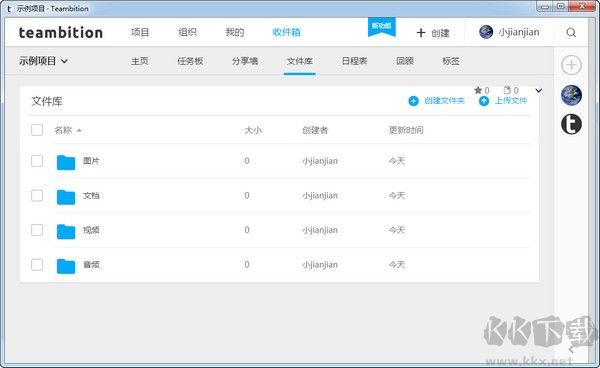
Task: Open the 项目 menu
Action: [x=140, y=32]
